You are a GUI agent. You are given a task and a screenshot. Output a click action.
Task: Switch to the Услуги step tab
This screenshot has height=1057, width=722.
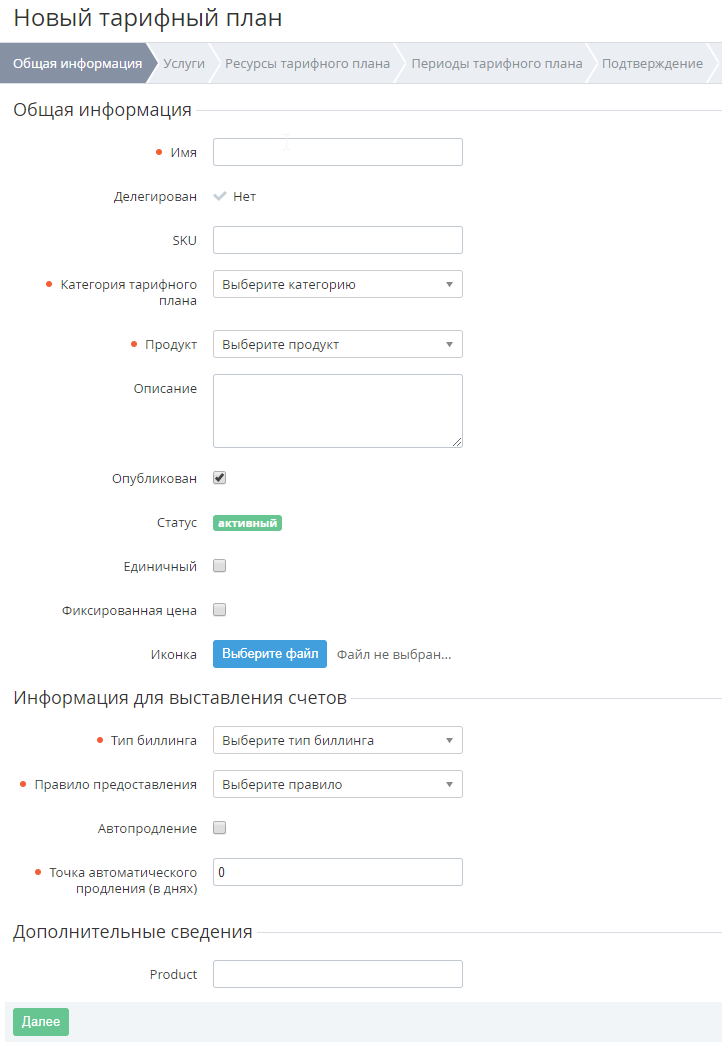point(183,63)
